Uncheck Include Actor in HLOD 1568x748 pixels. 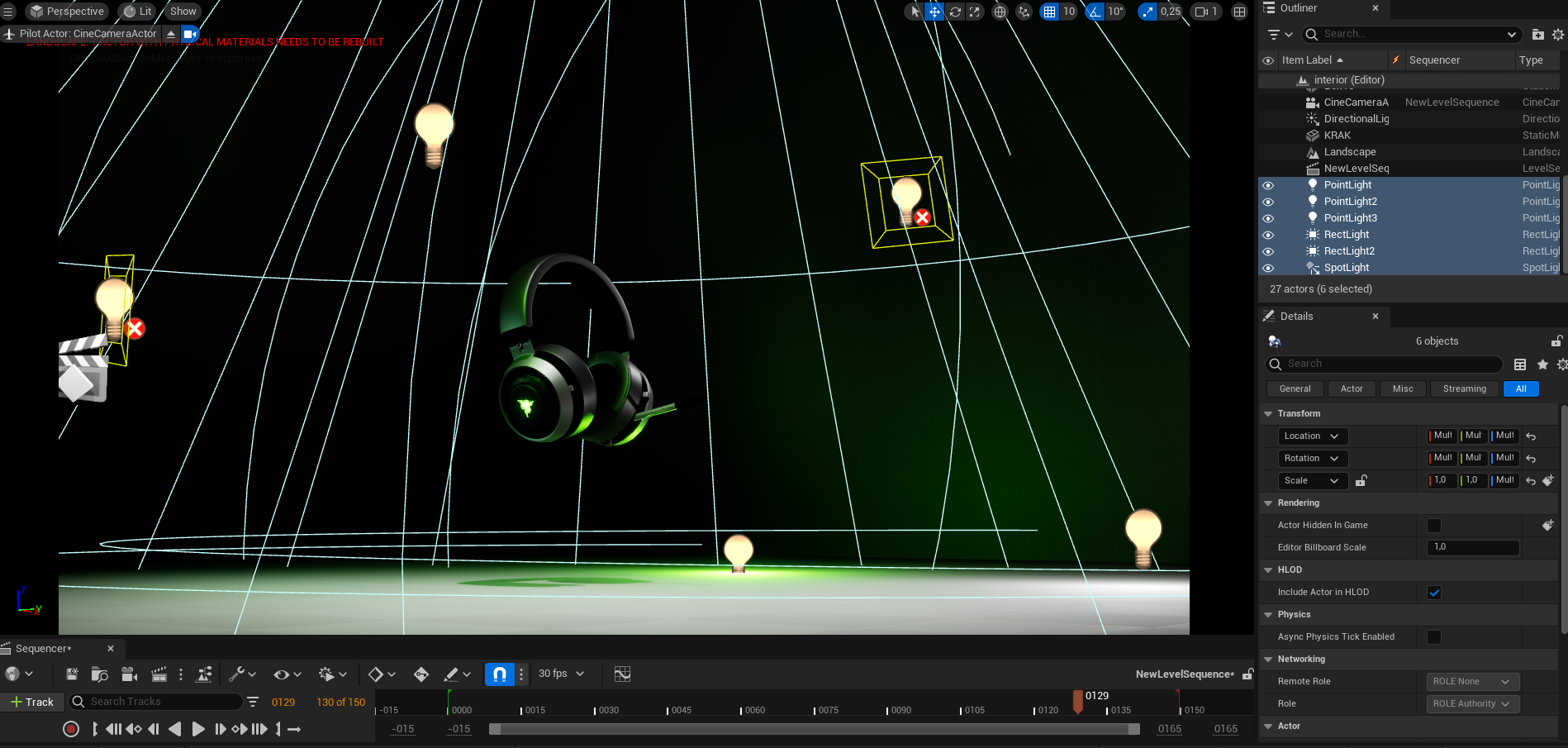[x=1434, y=593]
